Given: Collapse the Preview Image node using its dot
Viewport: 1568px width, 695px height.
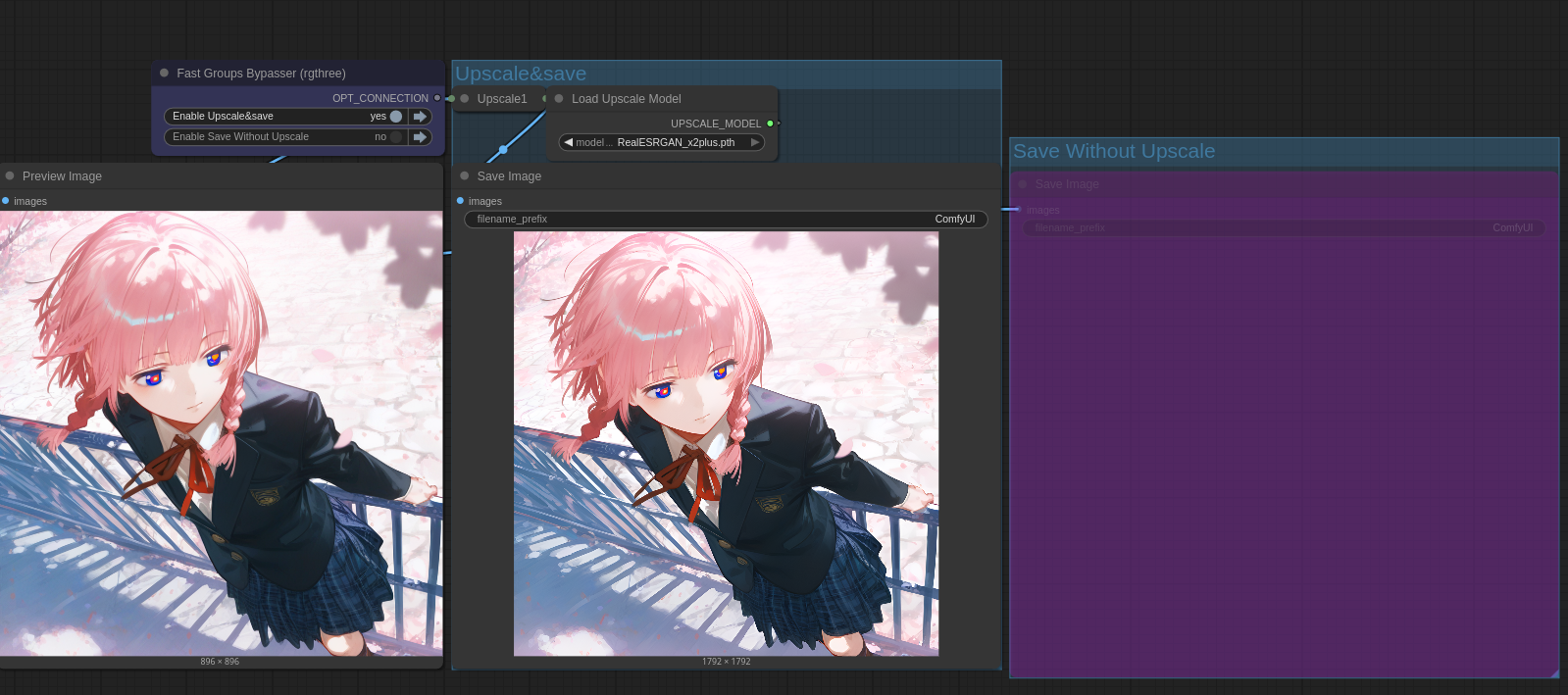Looking at the screenshot, I should pyautogui.click(x=10, y=175).
